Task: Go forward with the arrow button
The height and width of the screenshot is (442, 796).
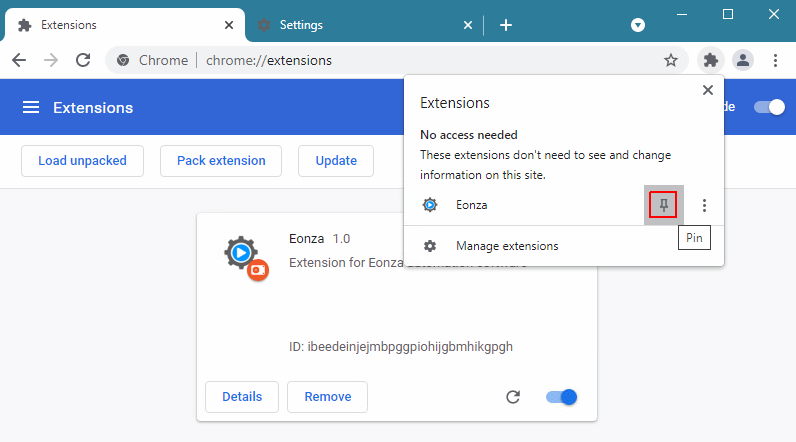Action: [x=51, y=60]
